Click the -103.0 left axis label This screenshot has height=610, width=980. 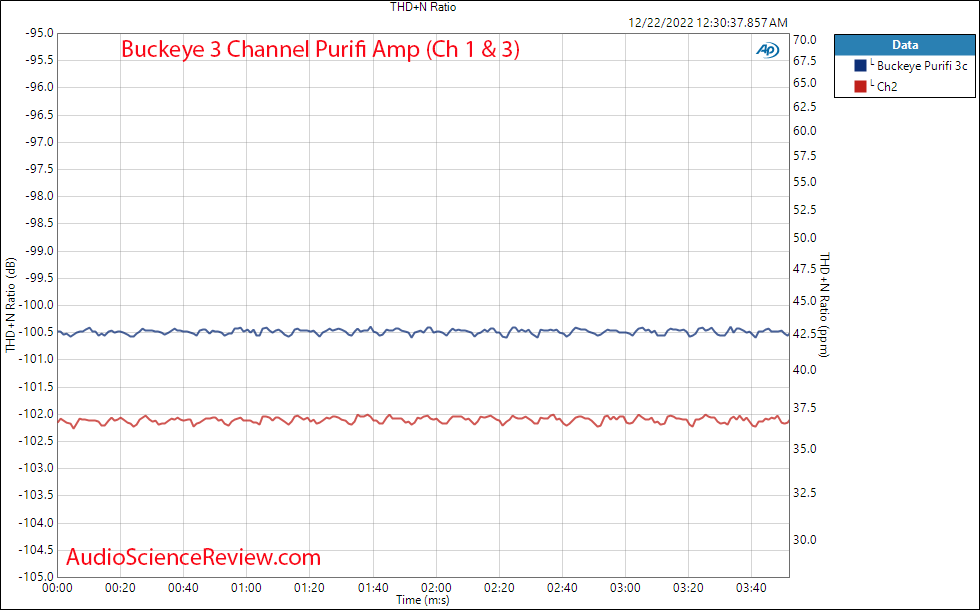[x=37, y=468]
